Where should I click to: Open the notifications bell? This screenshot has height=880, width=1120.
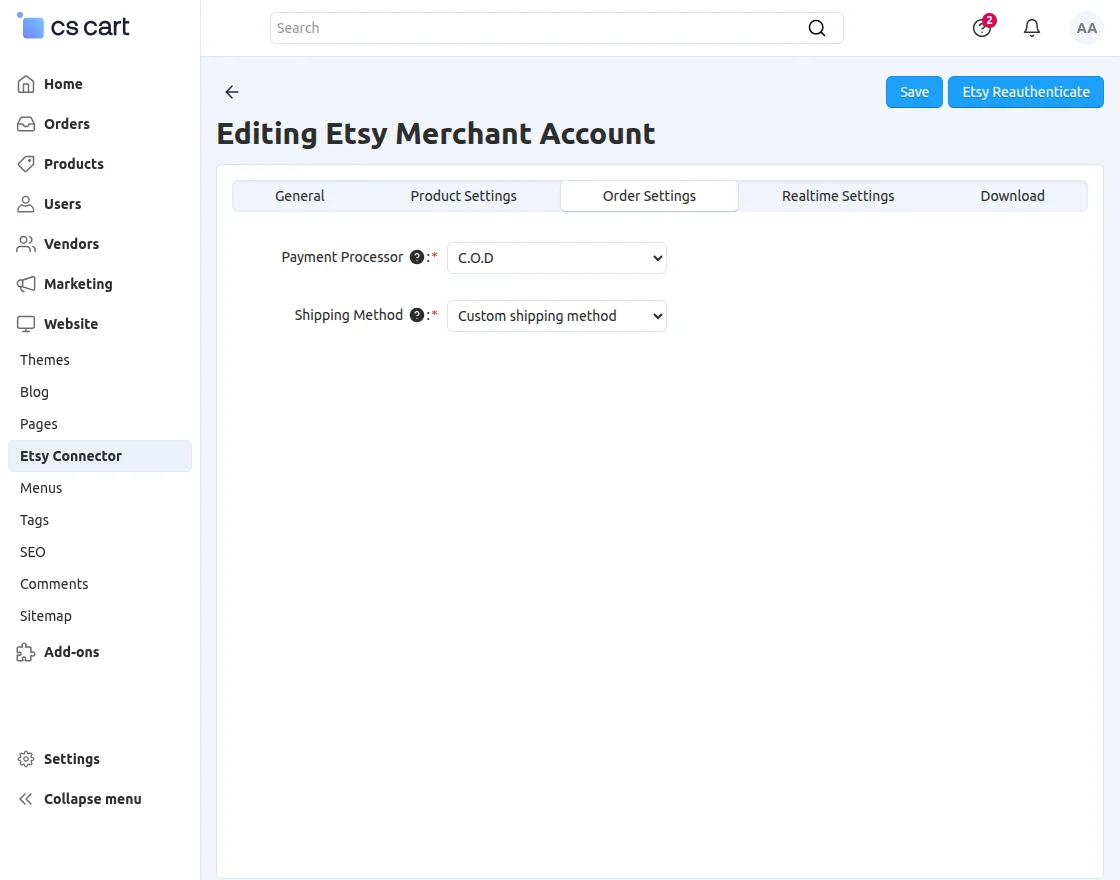click(x=1031, y=28)
